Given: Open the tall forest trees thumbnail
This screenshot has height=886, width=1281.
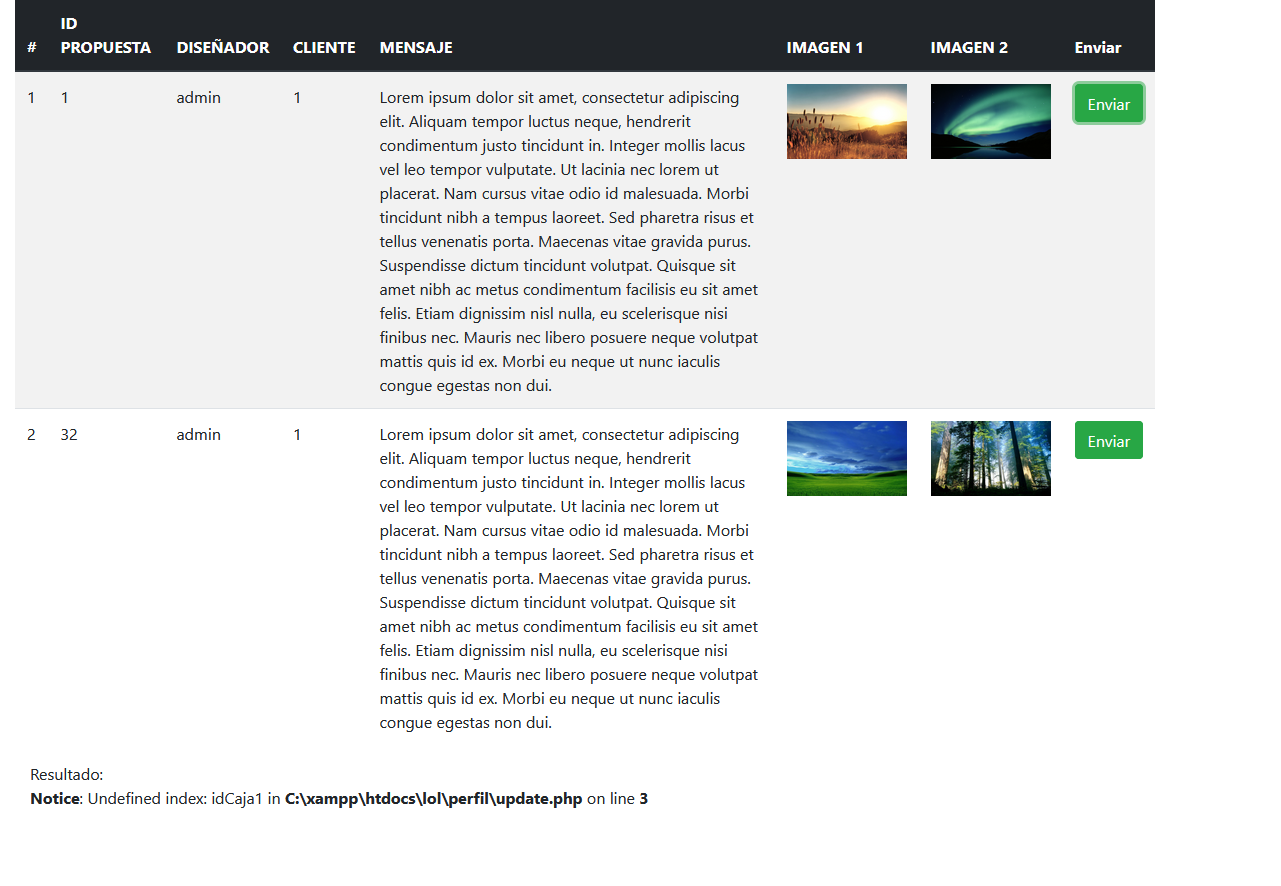Looking at the screenshot, I should pyautogui.click(x=991, y=458).
